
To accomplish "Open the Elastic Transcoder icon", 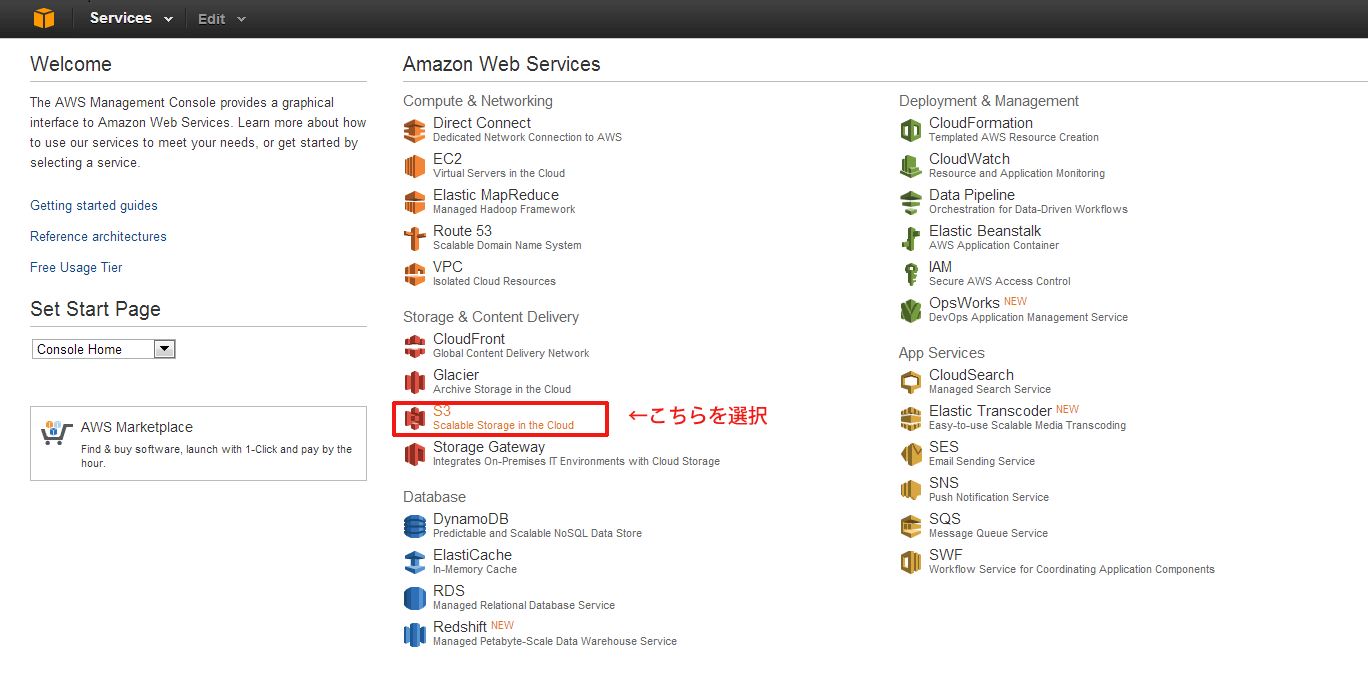I will tap(910, 418).
